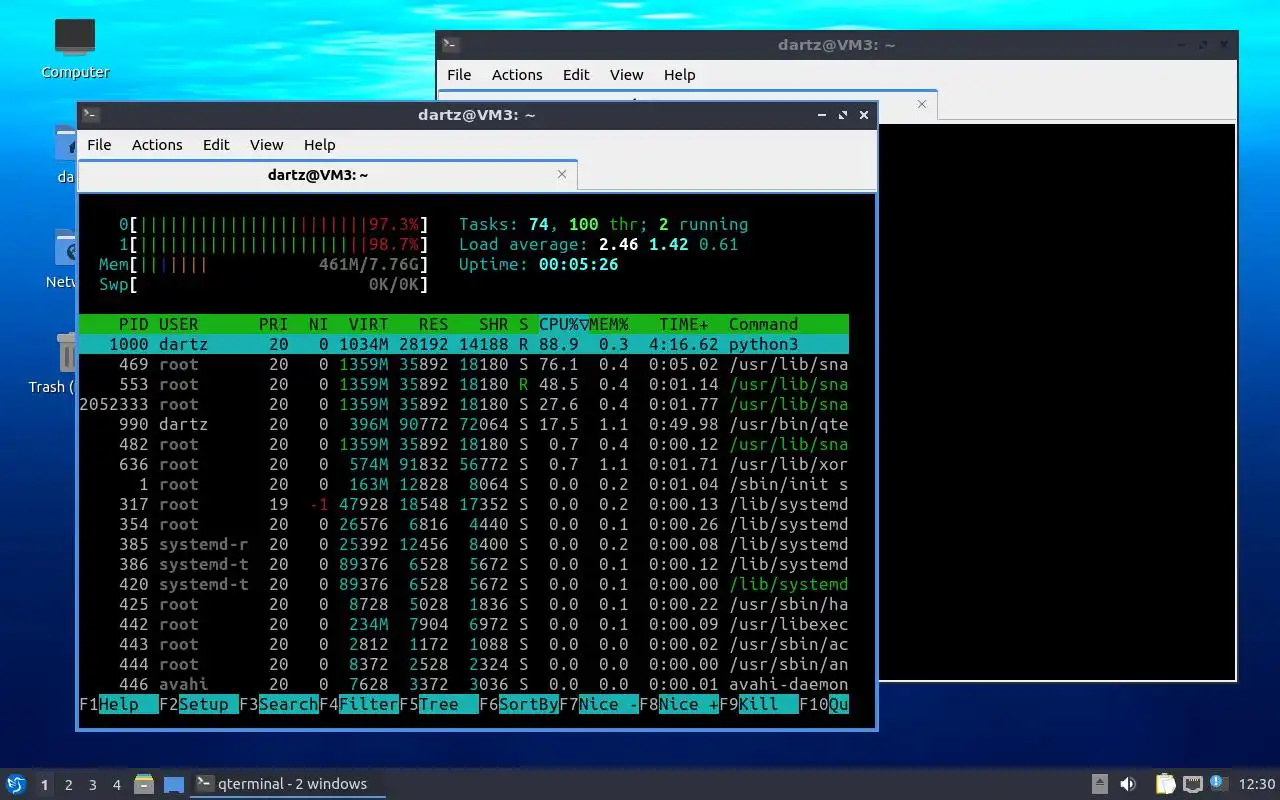Click the F9 Kill function in htop
The width and height of the screenshot is (1280, 800).
click(759, 704)
